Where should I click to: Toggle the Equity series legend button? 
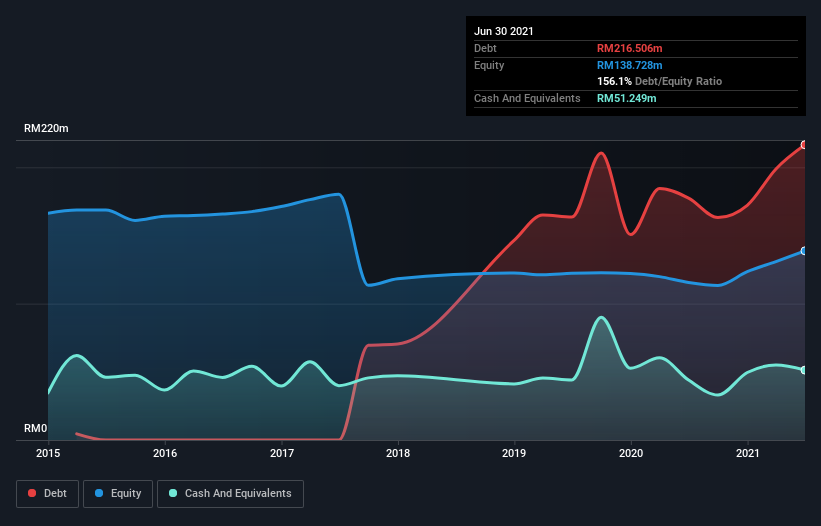(x=118, y=494)
